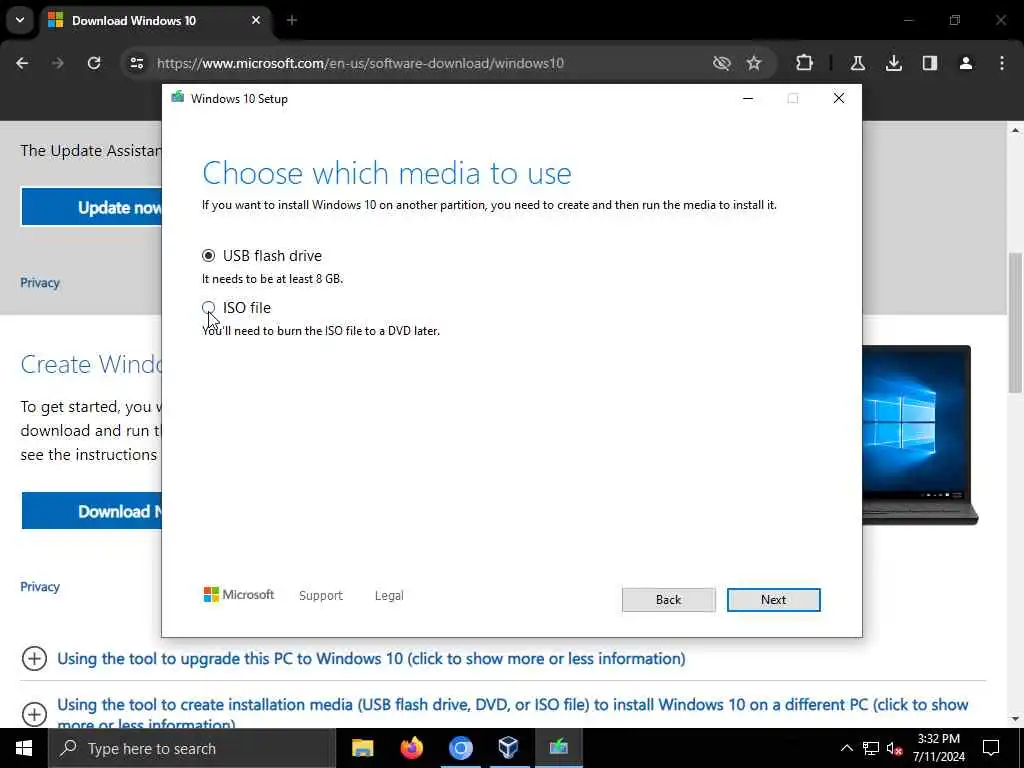Close the Windows 10 Setup dialog
The image size is (1024, 768).
(839, 98)
